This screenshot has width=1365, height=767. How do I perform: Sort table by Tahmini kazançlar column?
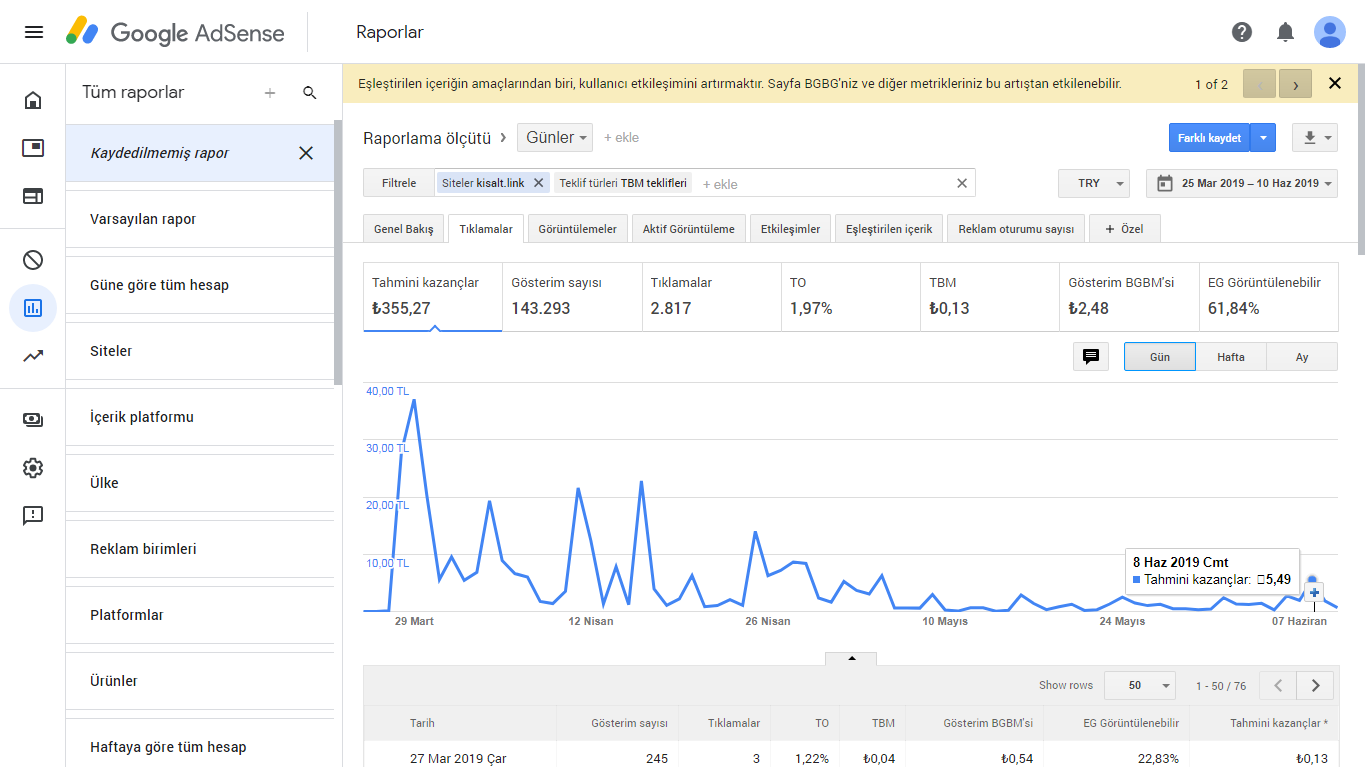(1279, 723)
